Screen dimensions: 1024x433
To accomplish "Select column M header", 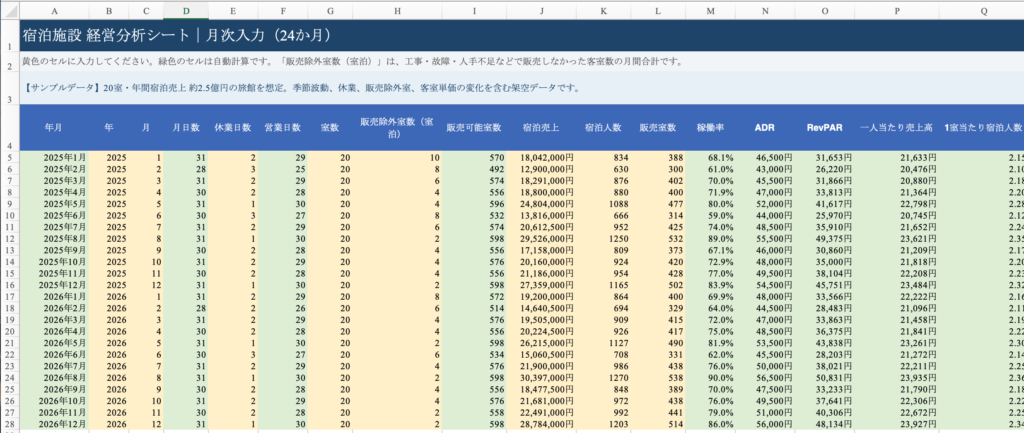I will click(710, 10).
